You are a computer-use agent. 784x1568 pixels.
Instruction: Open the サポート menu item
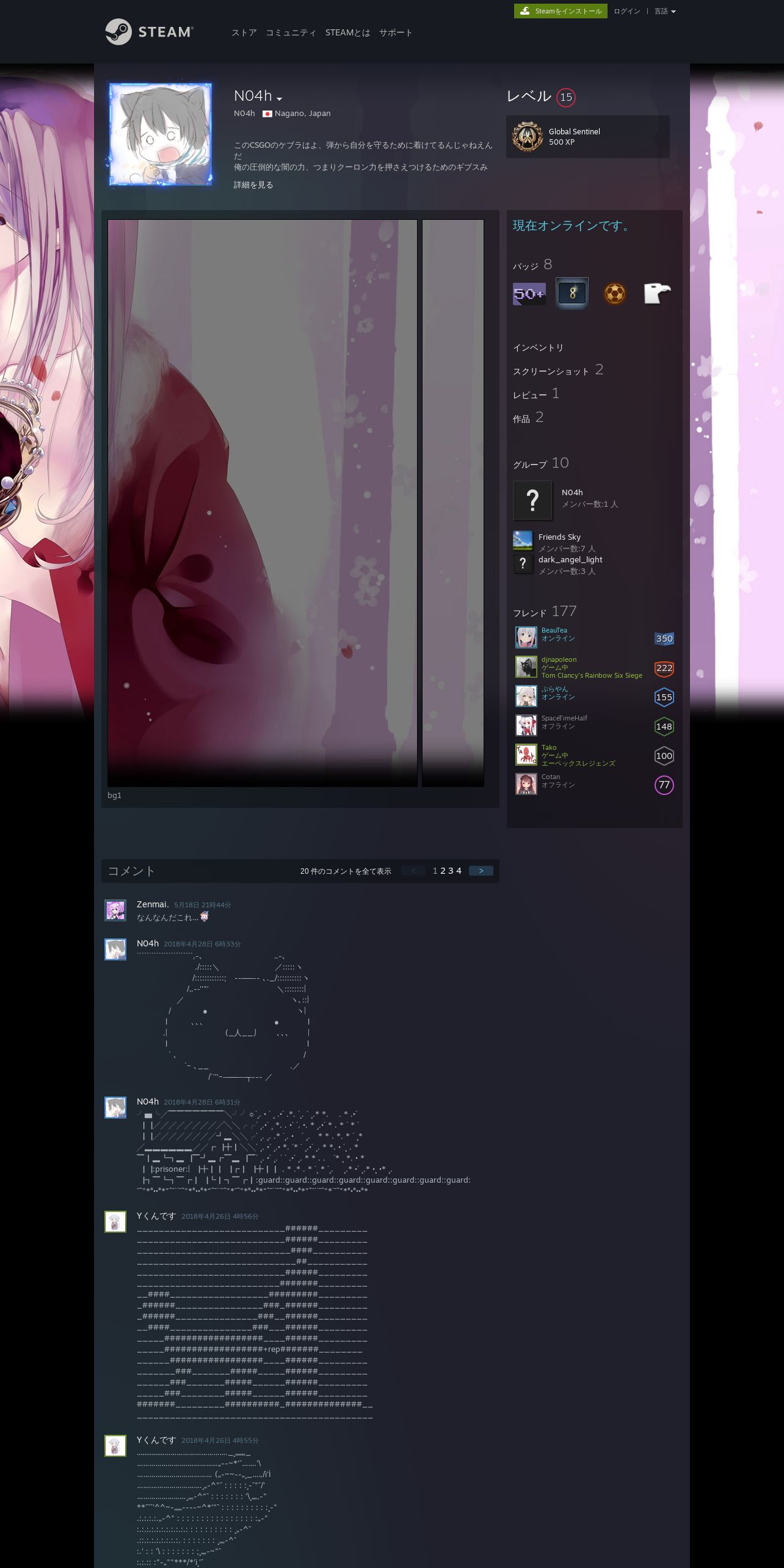click(396, 32)
